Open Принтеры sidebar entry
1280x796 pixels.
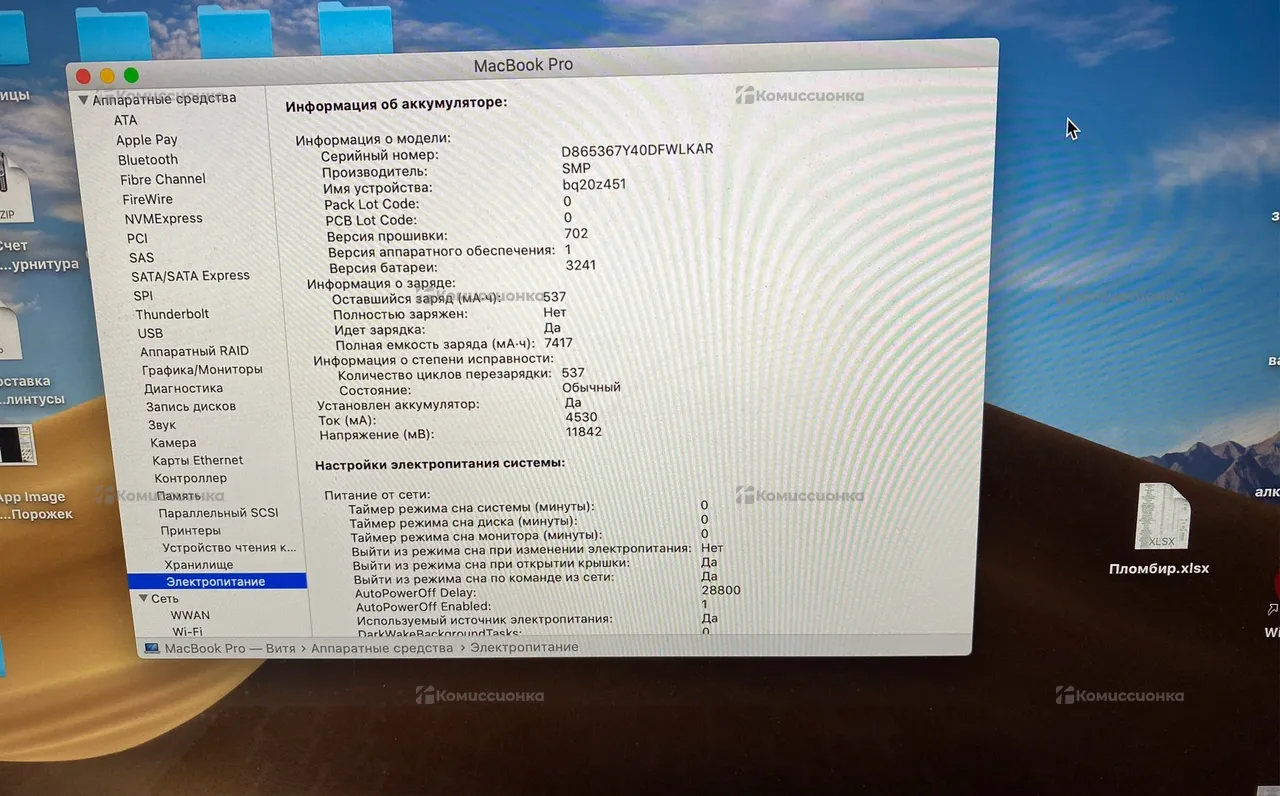point(190,531)
